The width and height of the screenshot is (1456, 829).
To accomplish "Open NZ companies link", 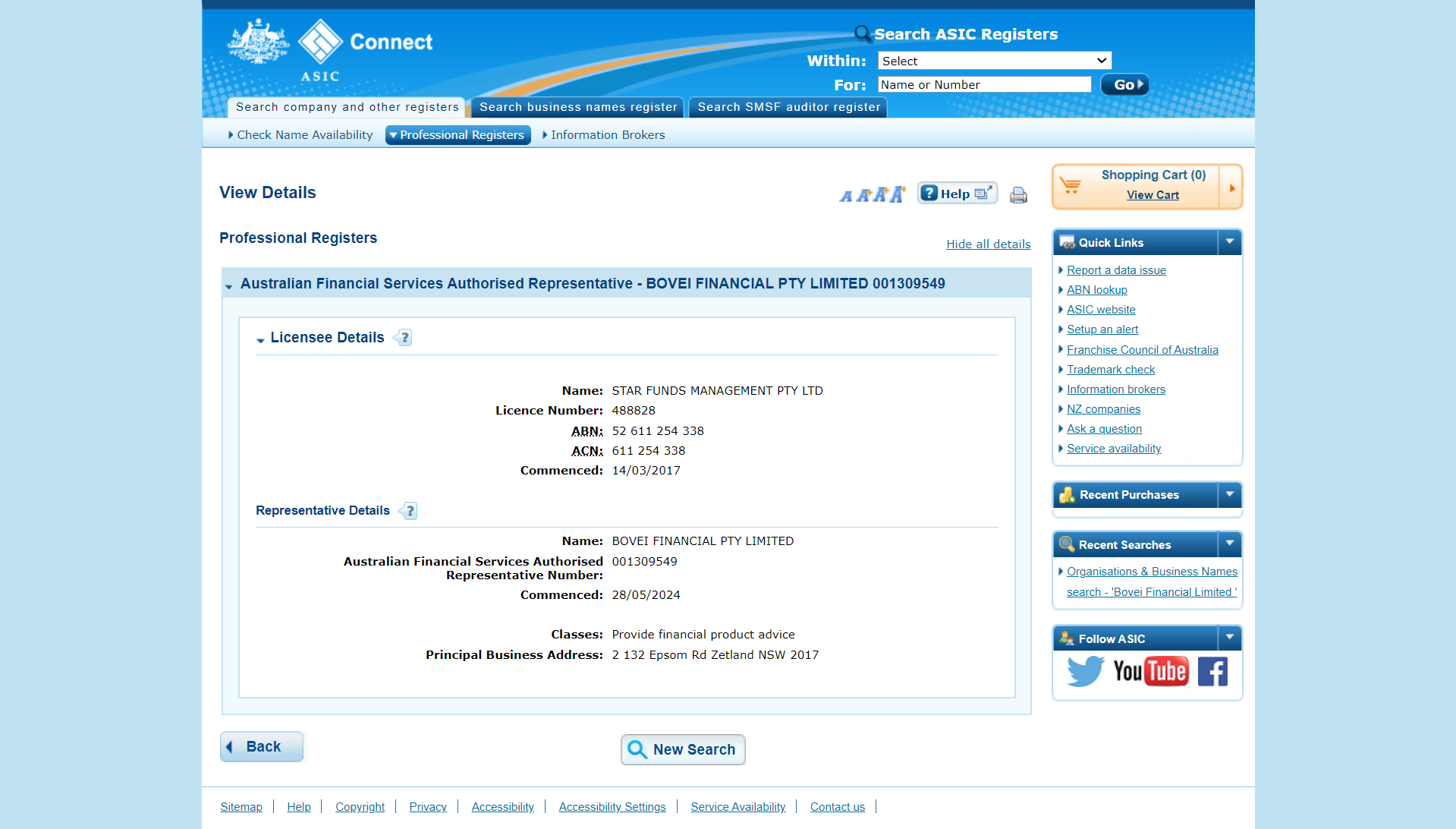I will (x=1104, y=409).
